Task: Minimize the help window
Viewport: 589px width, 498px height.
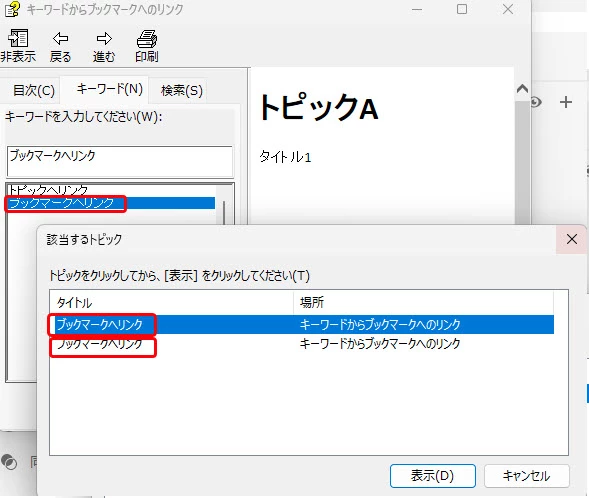Action: pos(417,9)
